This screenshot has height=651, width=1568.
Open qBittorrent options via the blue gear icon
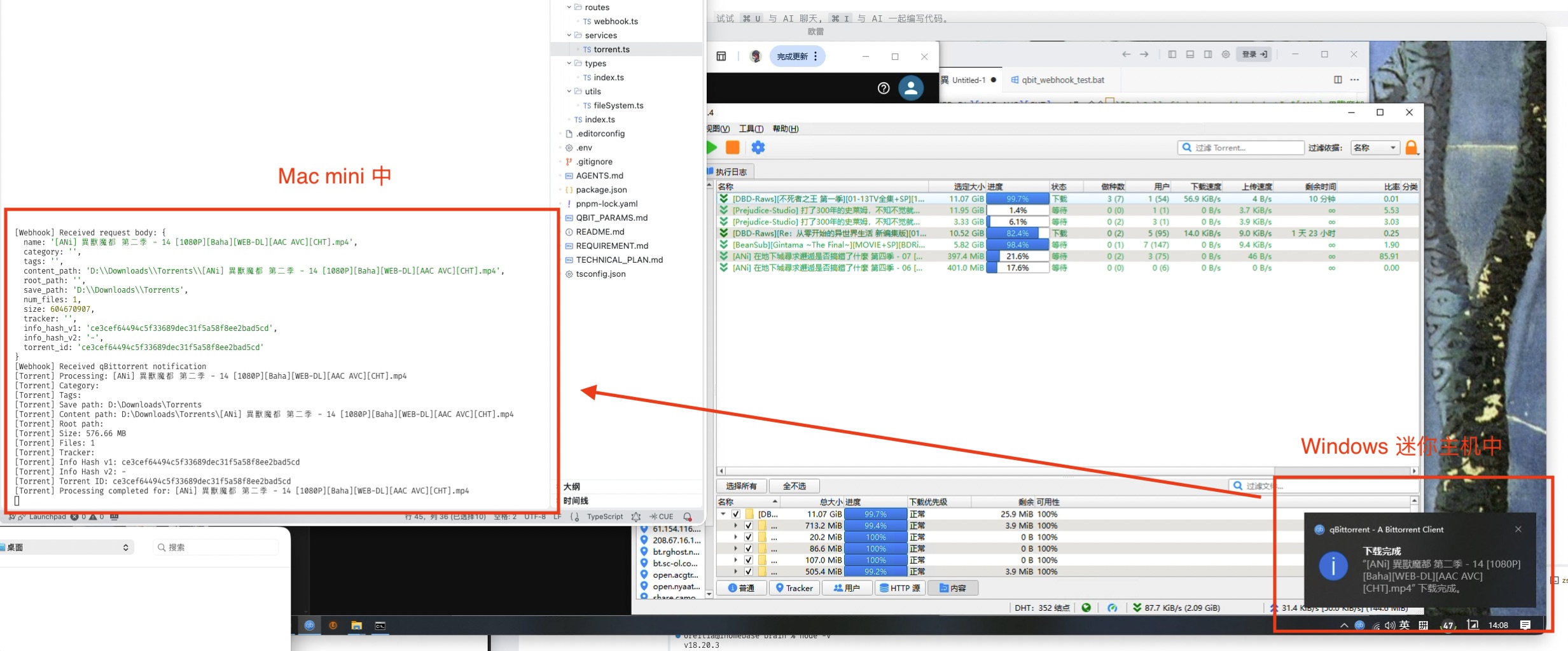point(758,148)
